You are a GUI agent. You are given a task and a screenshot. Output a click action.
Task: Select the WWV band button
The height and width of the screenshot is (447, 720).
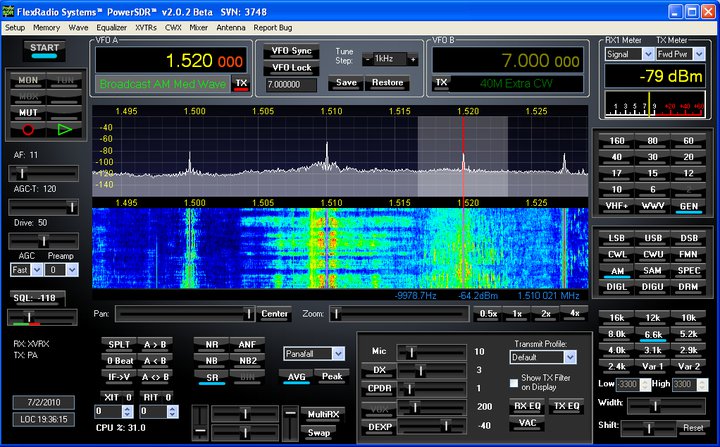click(652, 206)
